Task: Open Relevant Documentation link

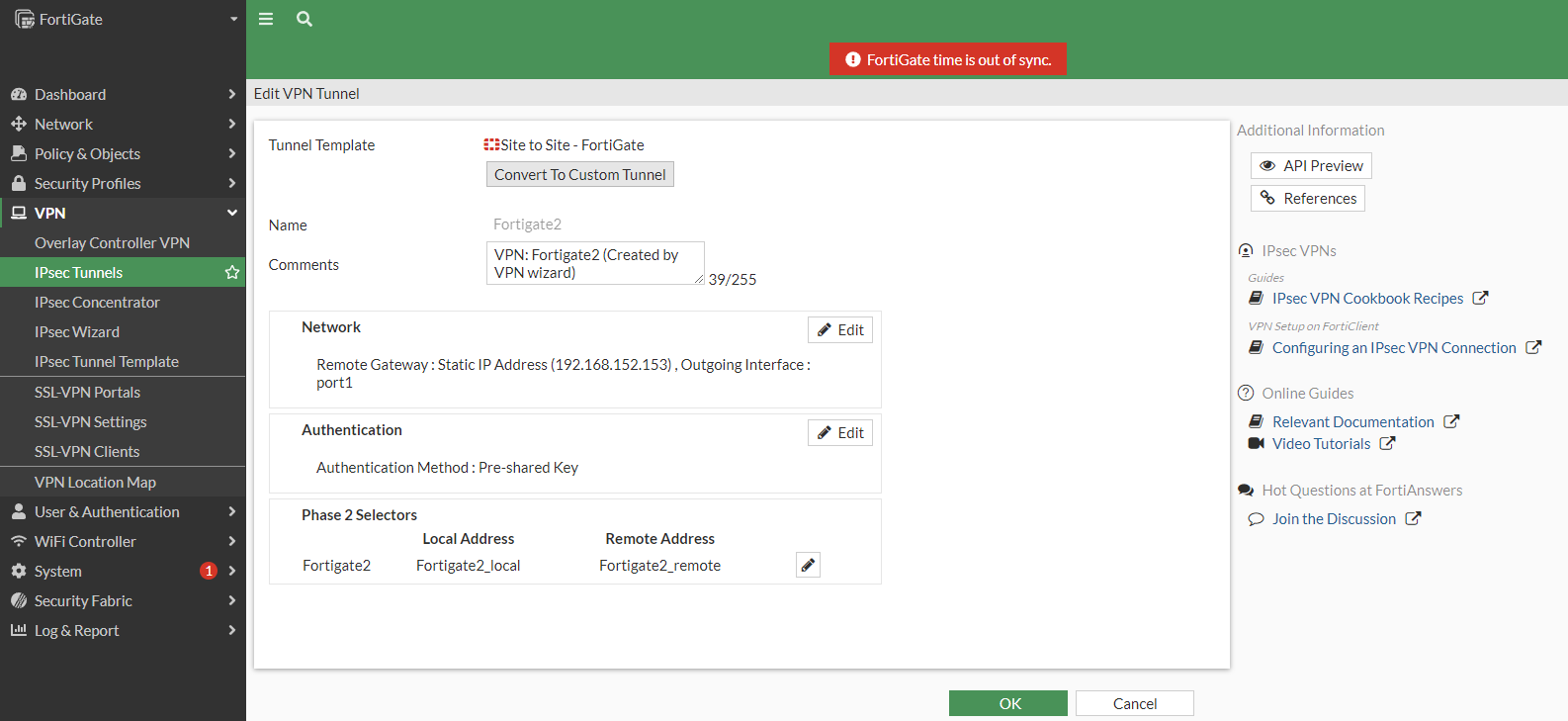Action: [1352, 421]
